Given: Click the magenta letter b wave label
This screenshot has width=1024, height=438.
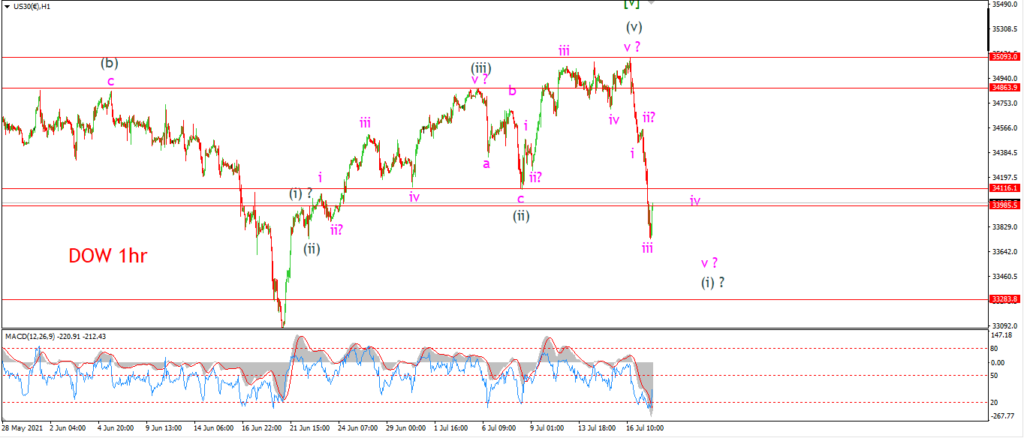Looking at the screenshot, I should 513,91.
